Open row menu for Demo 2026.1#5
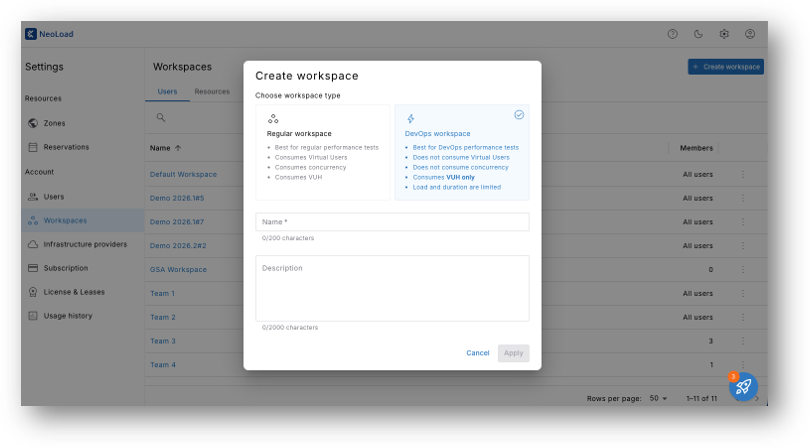810x448 pixels. (x=743, y=198)
